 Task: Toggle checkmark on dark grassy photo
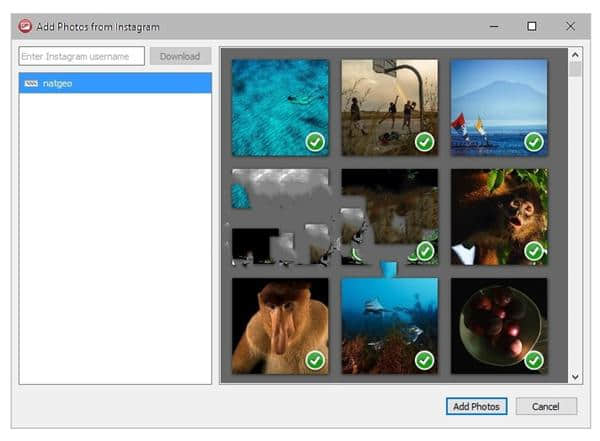tap(424, 250)
